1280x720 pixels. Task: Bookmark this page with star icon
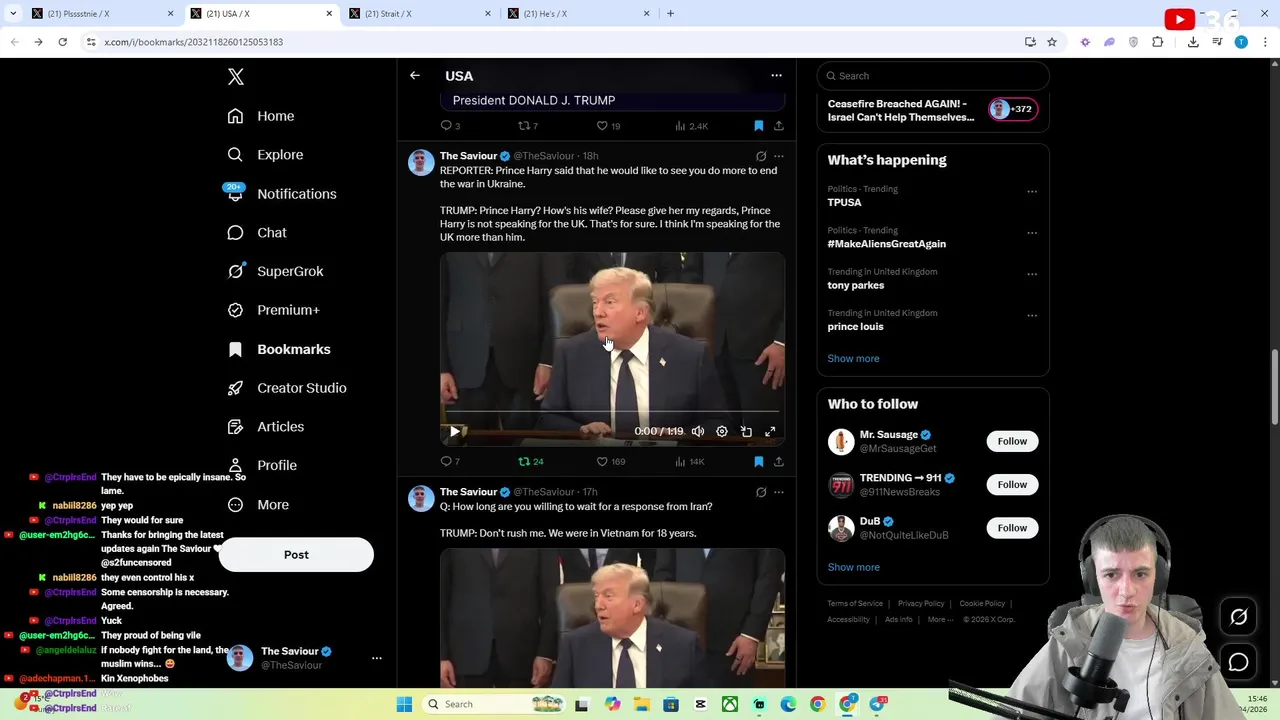tap(1052, 42)
